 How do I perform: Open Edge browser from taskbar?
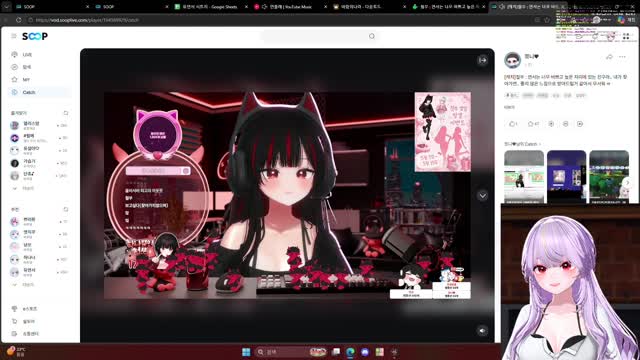click(x=351, y=352)
